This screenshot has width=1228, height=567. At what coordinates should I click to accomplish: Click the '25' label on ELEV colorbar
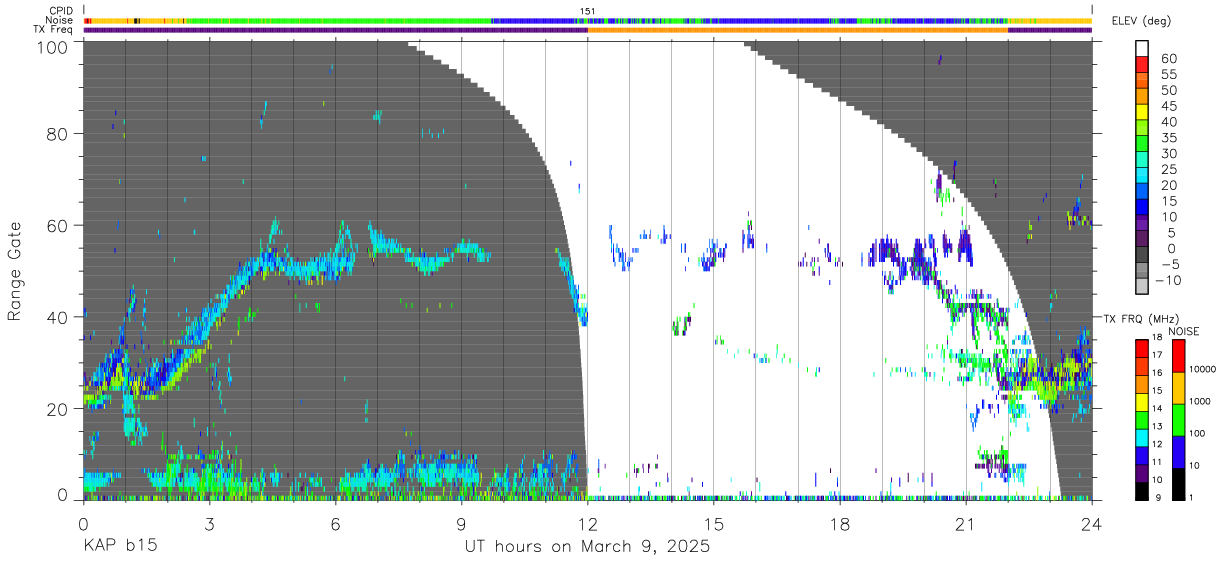tap(1168, 170)
